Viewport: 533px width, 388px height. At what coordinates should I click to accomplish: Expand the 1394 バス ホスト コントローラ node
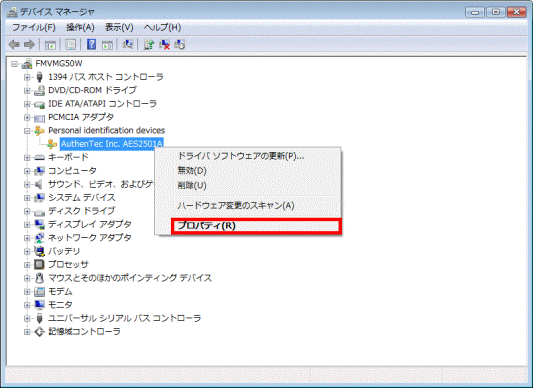pyautogui.click(x=27, y=77)
